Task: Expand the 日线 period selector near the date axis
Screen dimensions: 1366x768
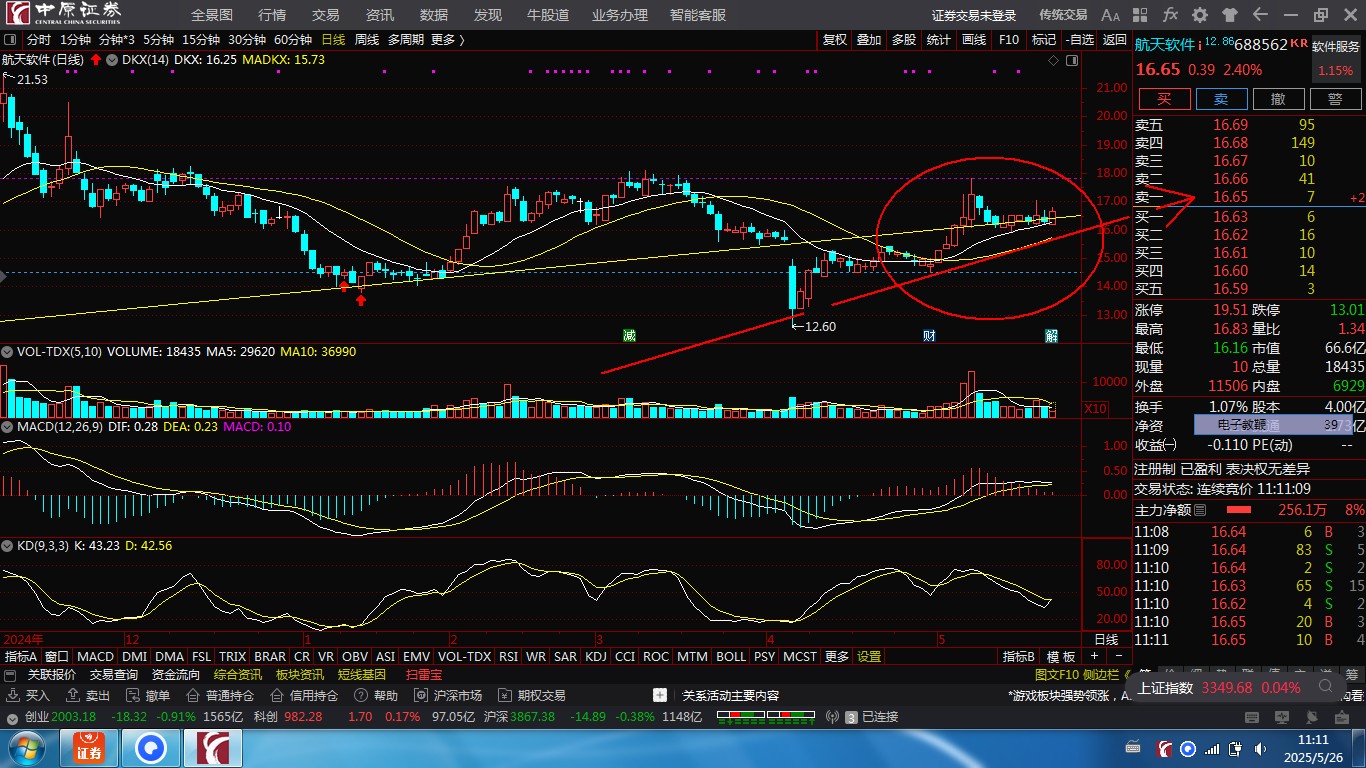Action: [1106, 639]
